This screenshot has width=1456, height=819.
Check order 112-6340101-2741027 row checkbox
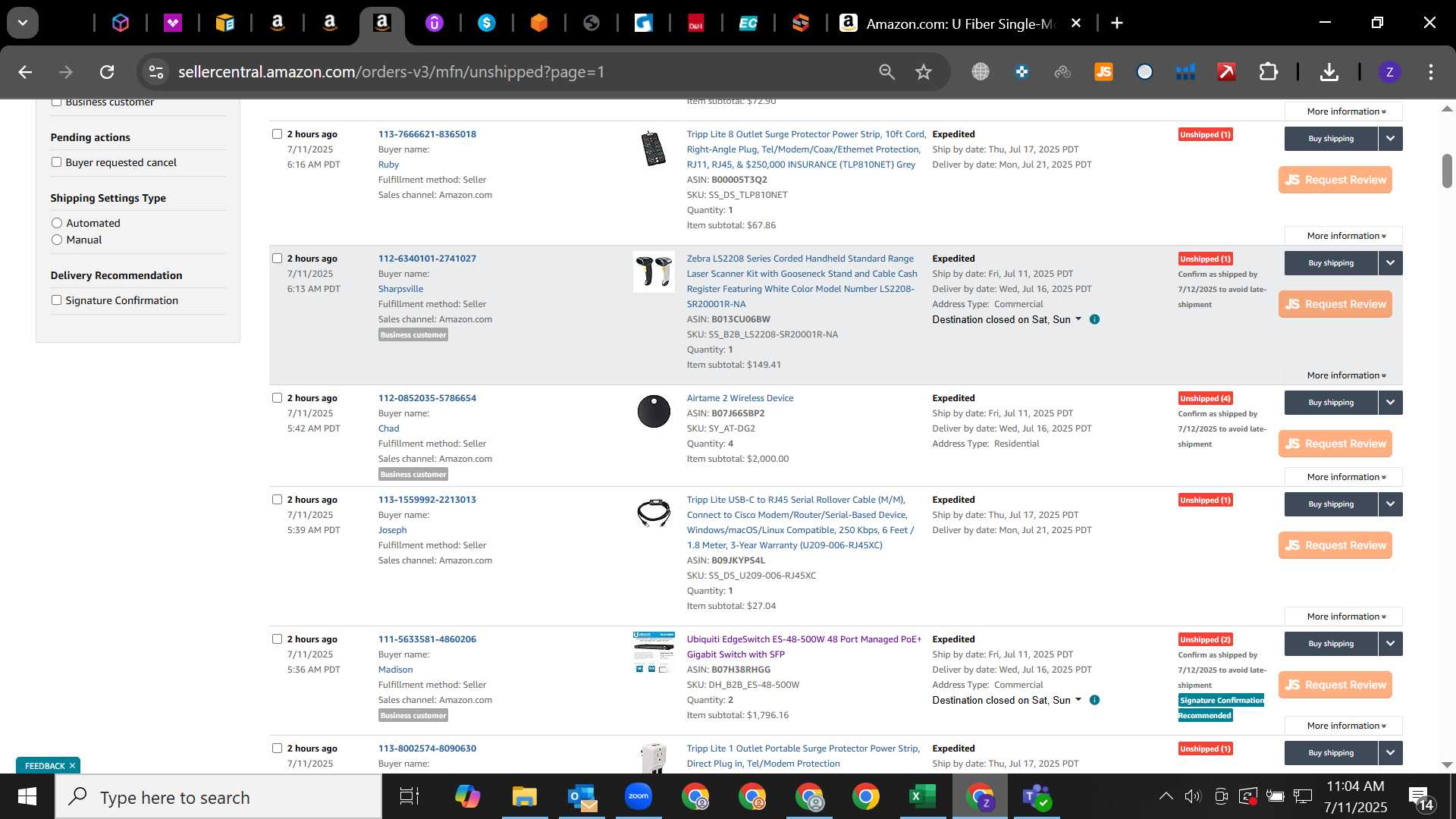(277, 259)
